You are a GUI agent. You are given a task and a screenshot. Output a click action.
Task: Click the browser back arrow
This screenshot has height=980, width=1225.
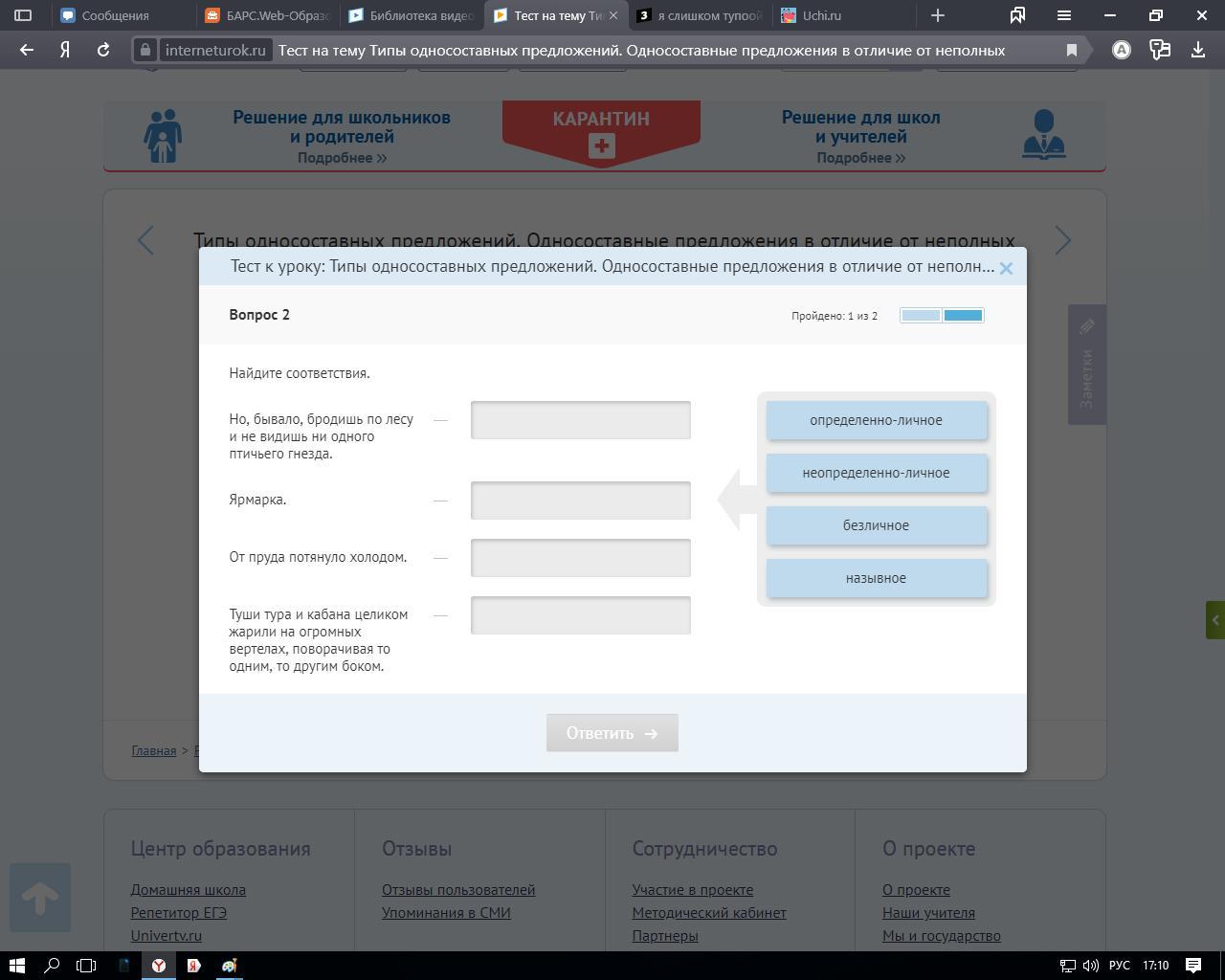pyautogui.click(x=27, y=50)
